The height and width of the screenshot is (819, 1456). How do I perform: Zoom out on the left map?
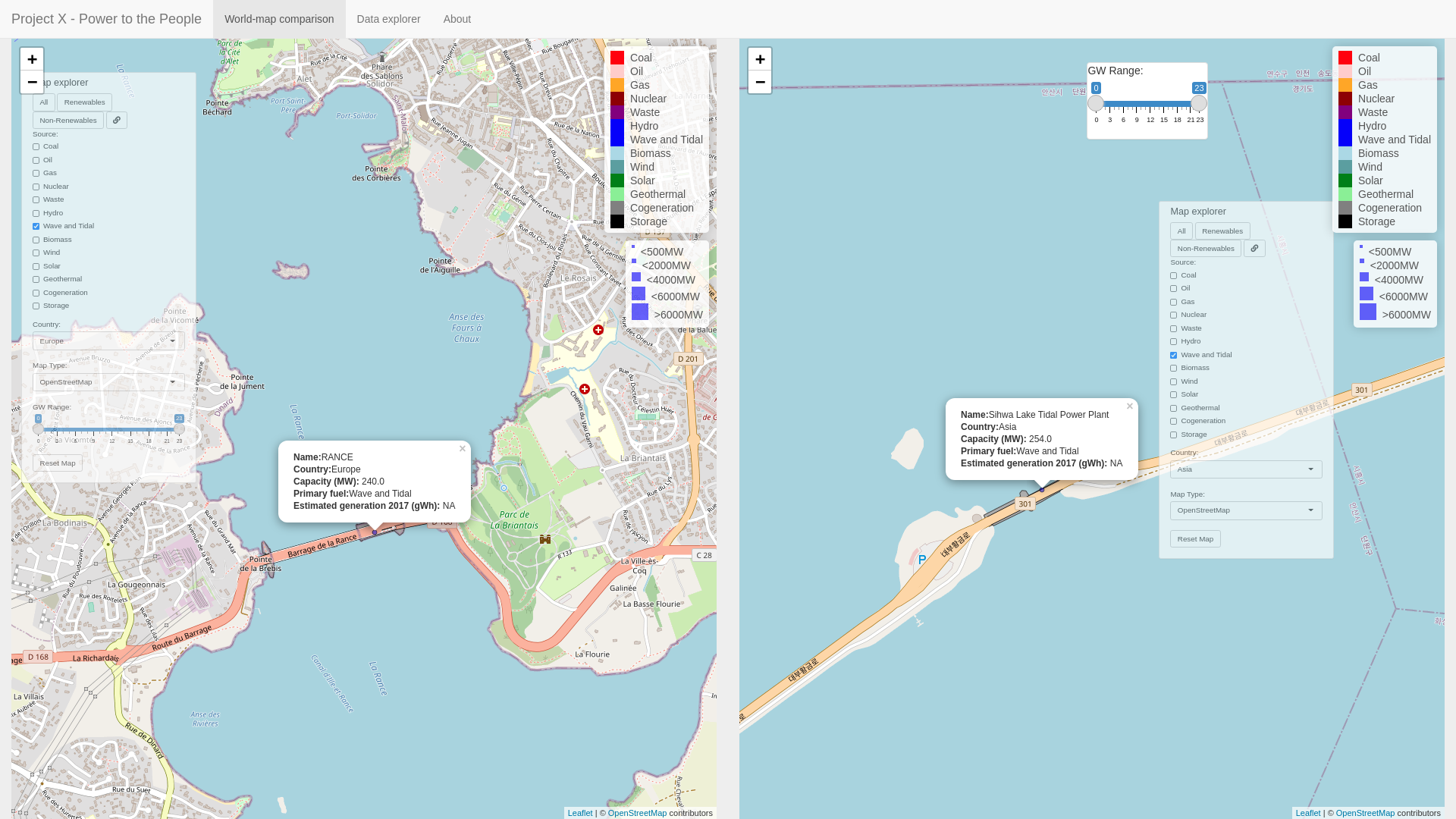[32, 82]
